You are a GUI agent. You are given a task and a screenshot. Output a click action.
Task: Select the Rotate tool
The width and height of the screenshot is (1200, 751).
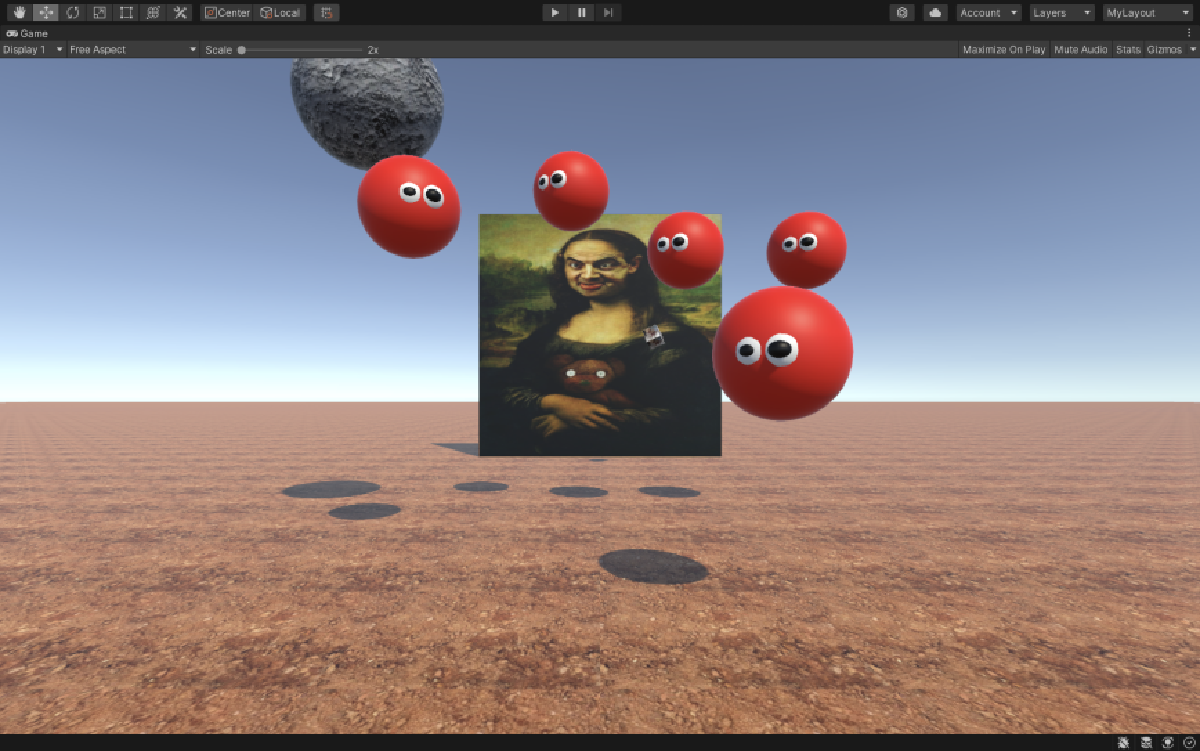click(x=73, y=13)
